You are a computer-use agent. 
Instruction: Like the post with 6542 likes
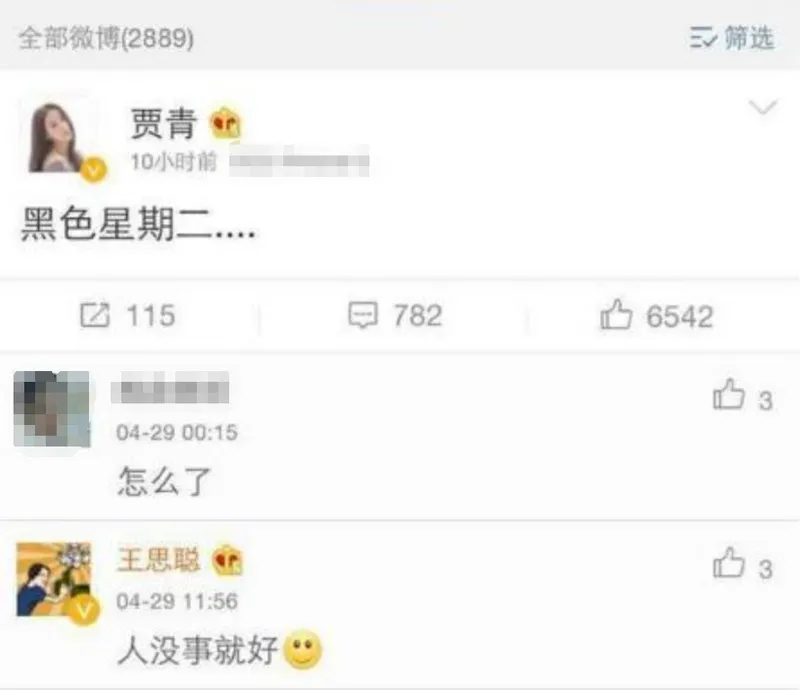(616, 314)
